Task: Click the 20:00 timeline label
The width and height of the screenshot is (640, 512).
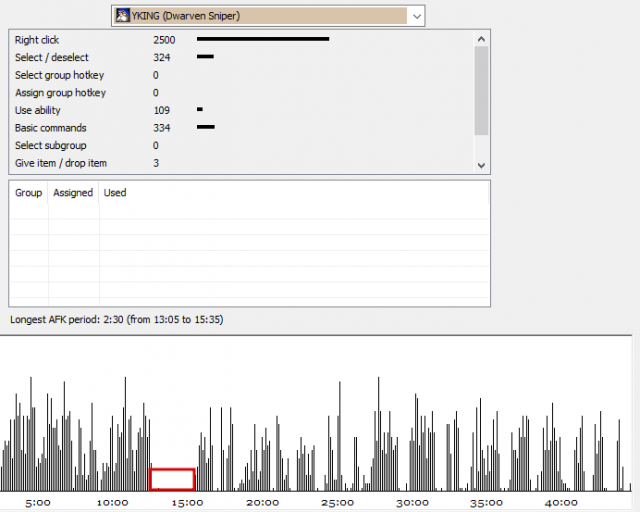Action: pos(262,503)
